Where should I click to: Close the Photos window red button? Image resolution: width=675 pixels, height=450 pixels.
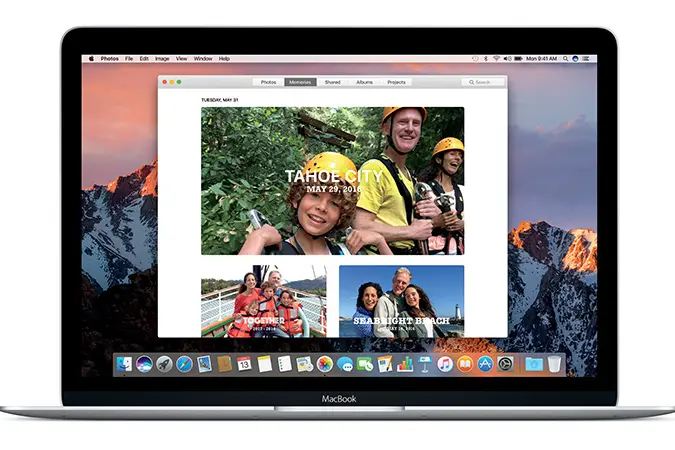tap(164, 82)
